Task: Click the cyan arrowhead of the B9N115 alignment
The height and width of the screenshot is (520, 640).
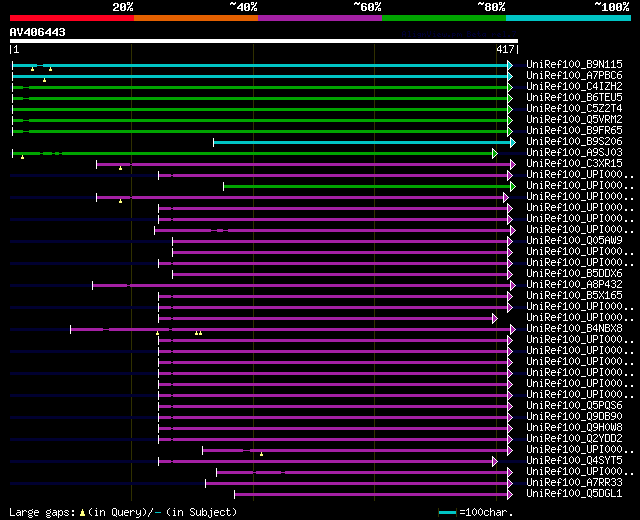Action: coord(510,65)
